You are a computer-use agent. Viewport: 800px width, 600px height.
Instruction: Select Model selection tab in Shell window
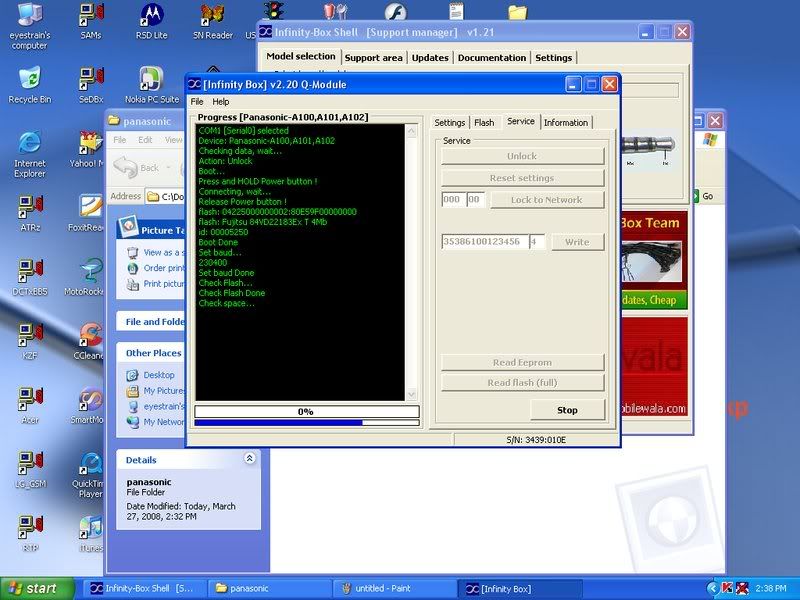pyautogui.click(x=301, y=56)
